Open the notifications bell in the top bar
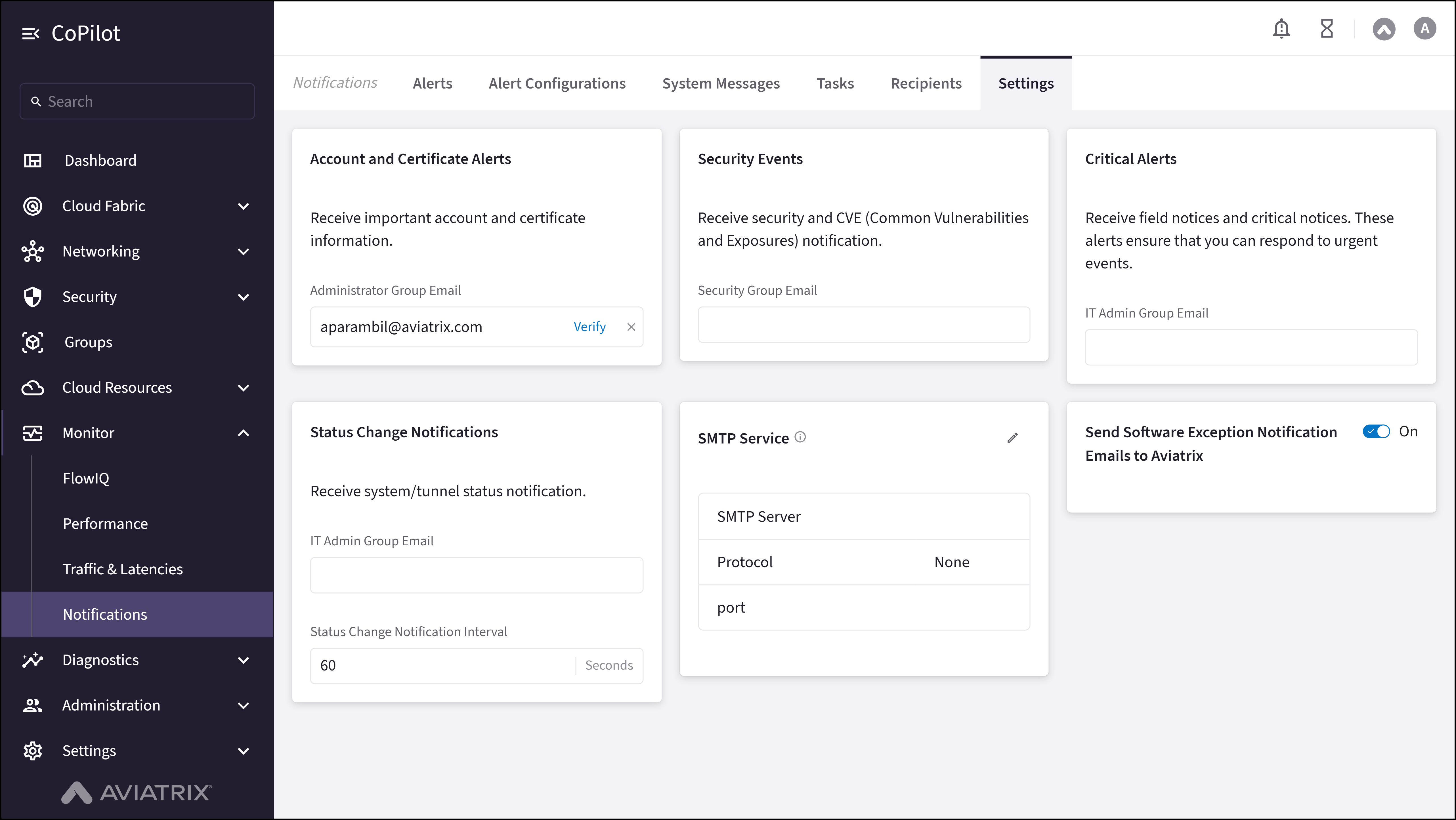 pos(1281,28)
